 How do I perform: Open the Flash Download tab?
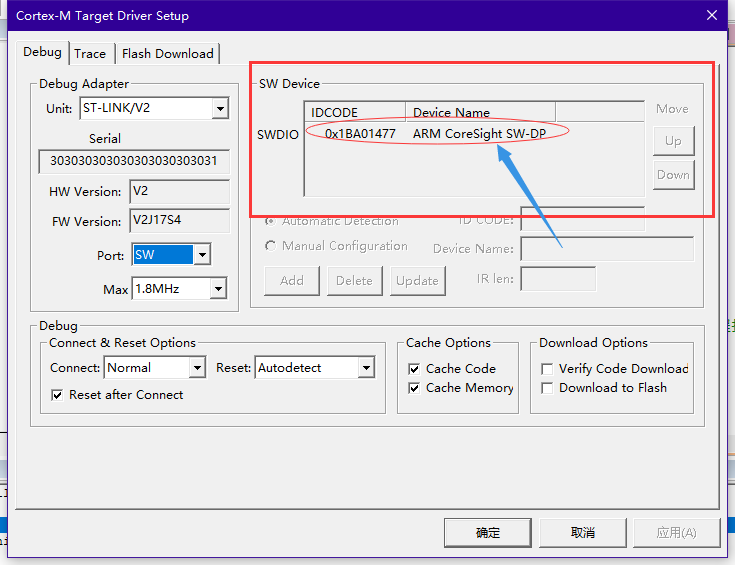tap(167, 54)
